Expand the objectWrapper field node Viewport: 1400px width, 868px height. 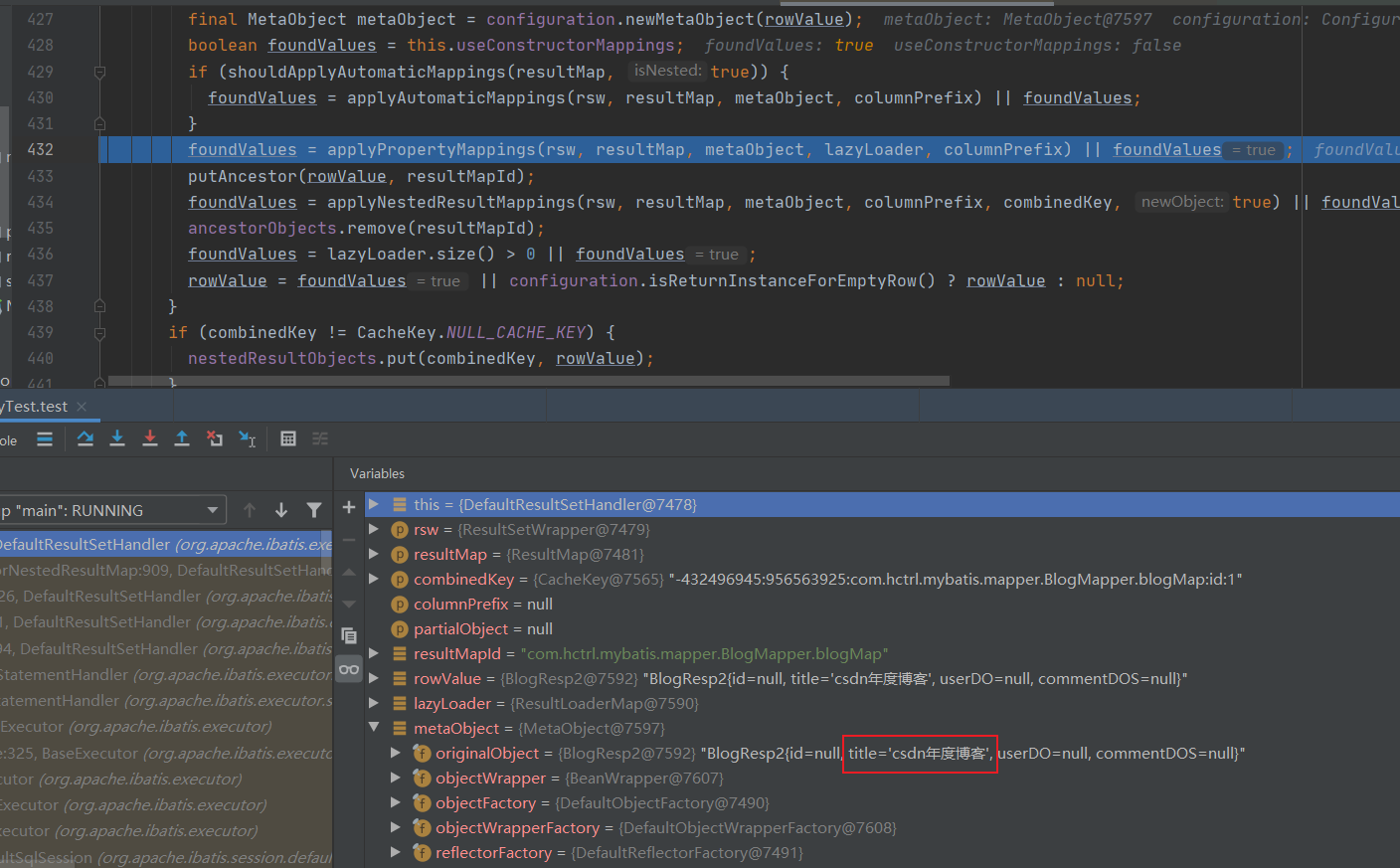396,778
